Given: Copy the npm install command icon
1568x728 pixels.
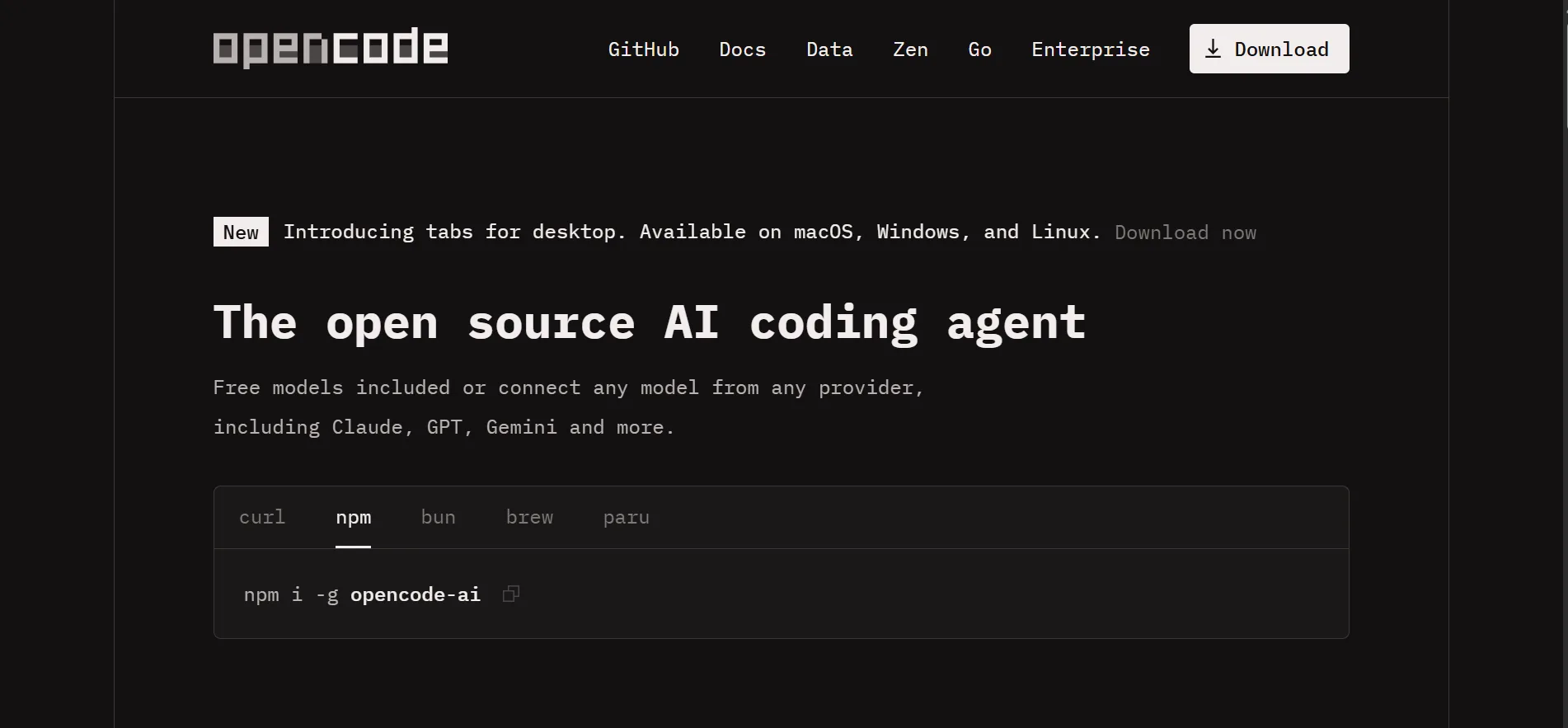Looking at the screenshot, I should click(511, 594).
